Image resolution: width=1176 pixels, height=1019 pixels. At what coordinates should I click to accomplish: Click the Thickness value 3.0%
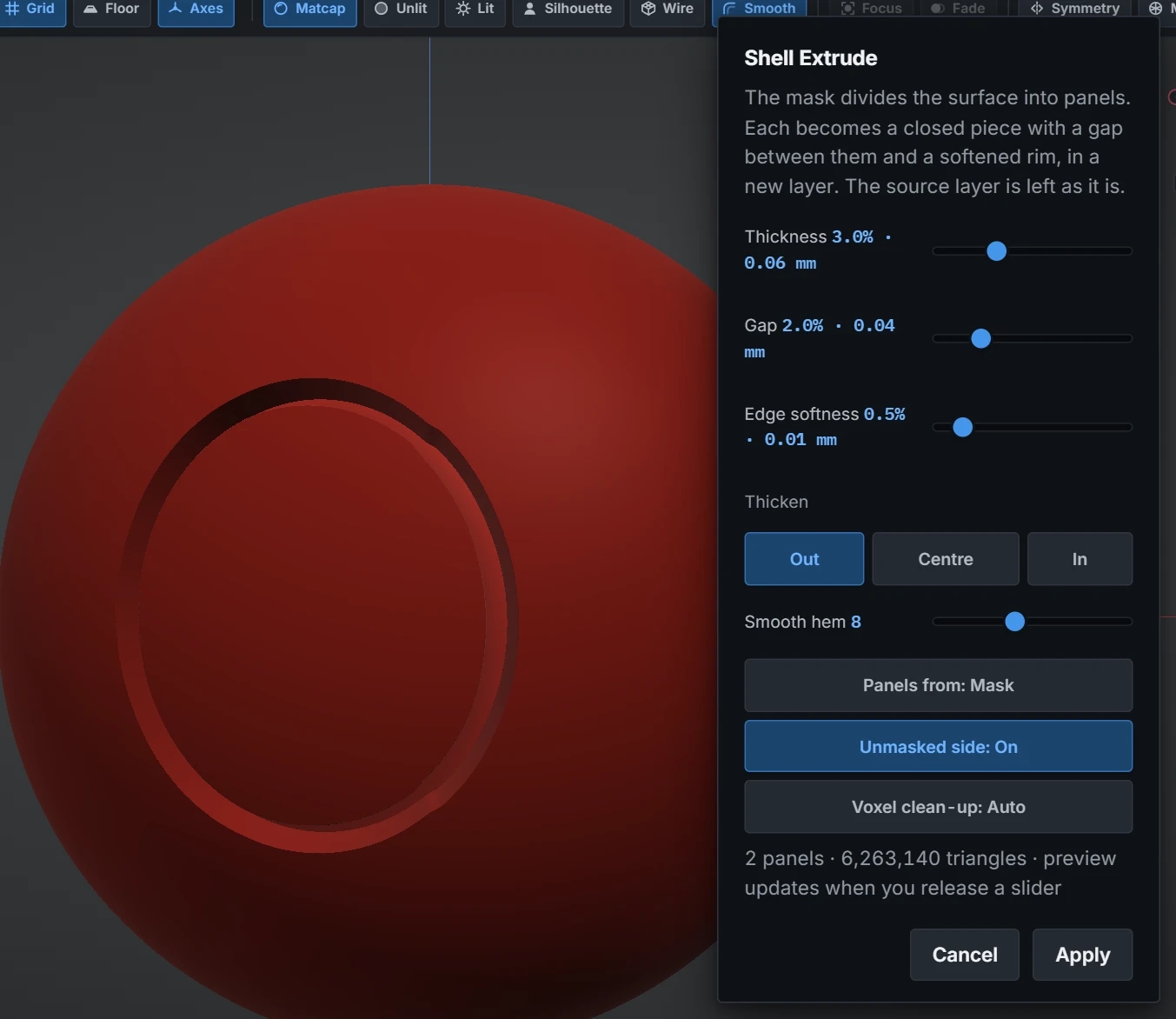(853, 236)
